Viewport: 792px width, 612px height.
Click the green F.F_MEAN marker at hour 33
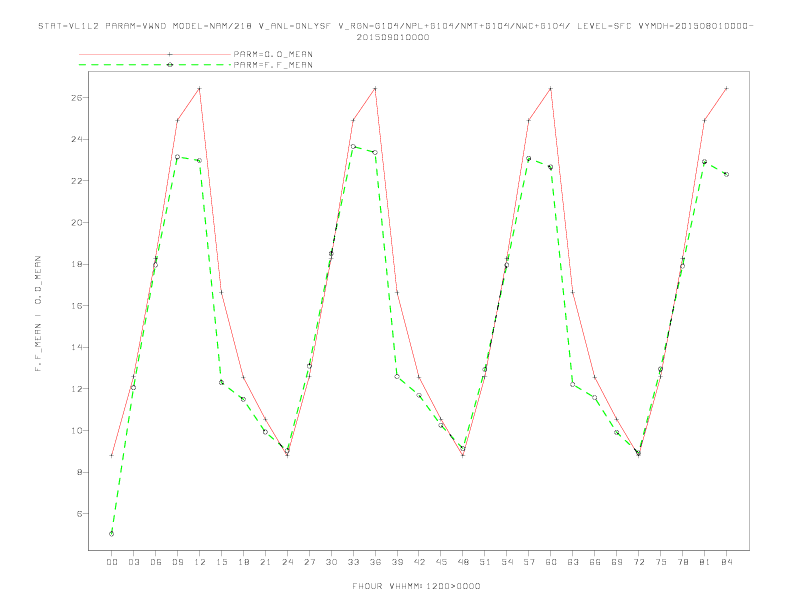[353, 147]
